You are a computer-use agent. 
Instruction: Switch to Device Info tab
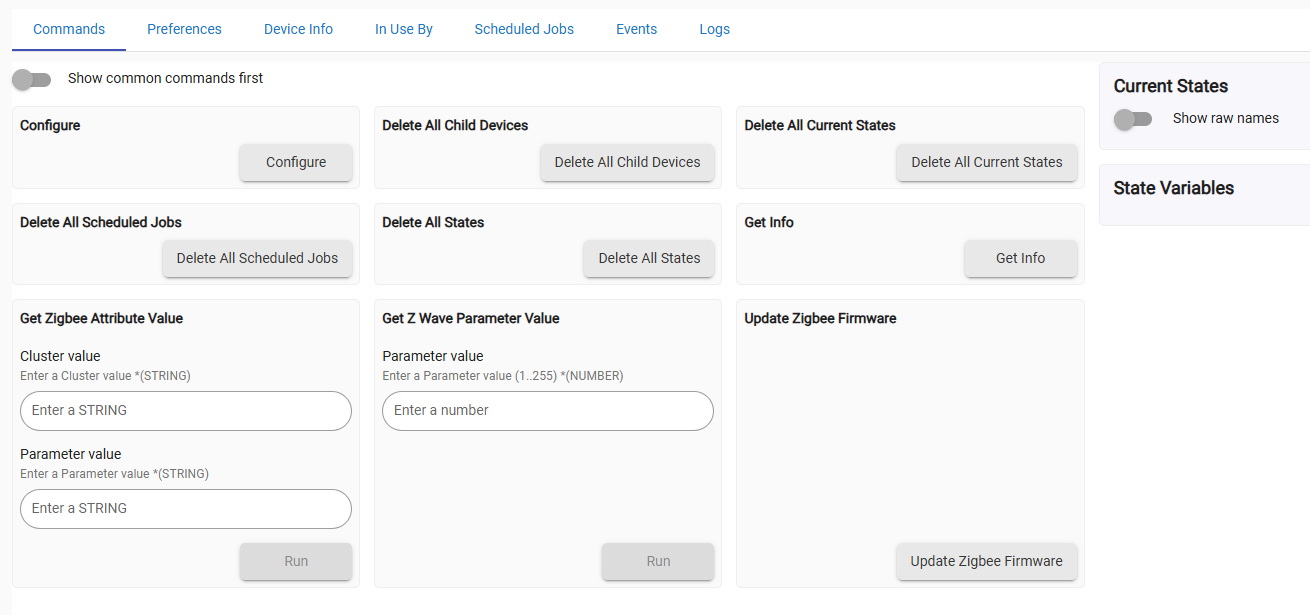298,29
